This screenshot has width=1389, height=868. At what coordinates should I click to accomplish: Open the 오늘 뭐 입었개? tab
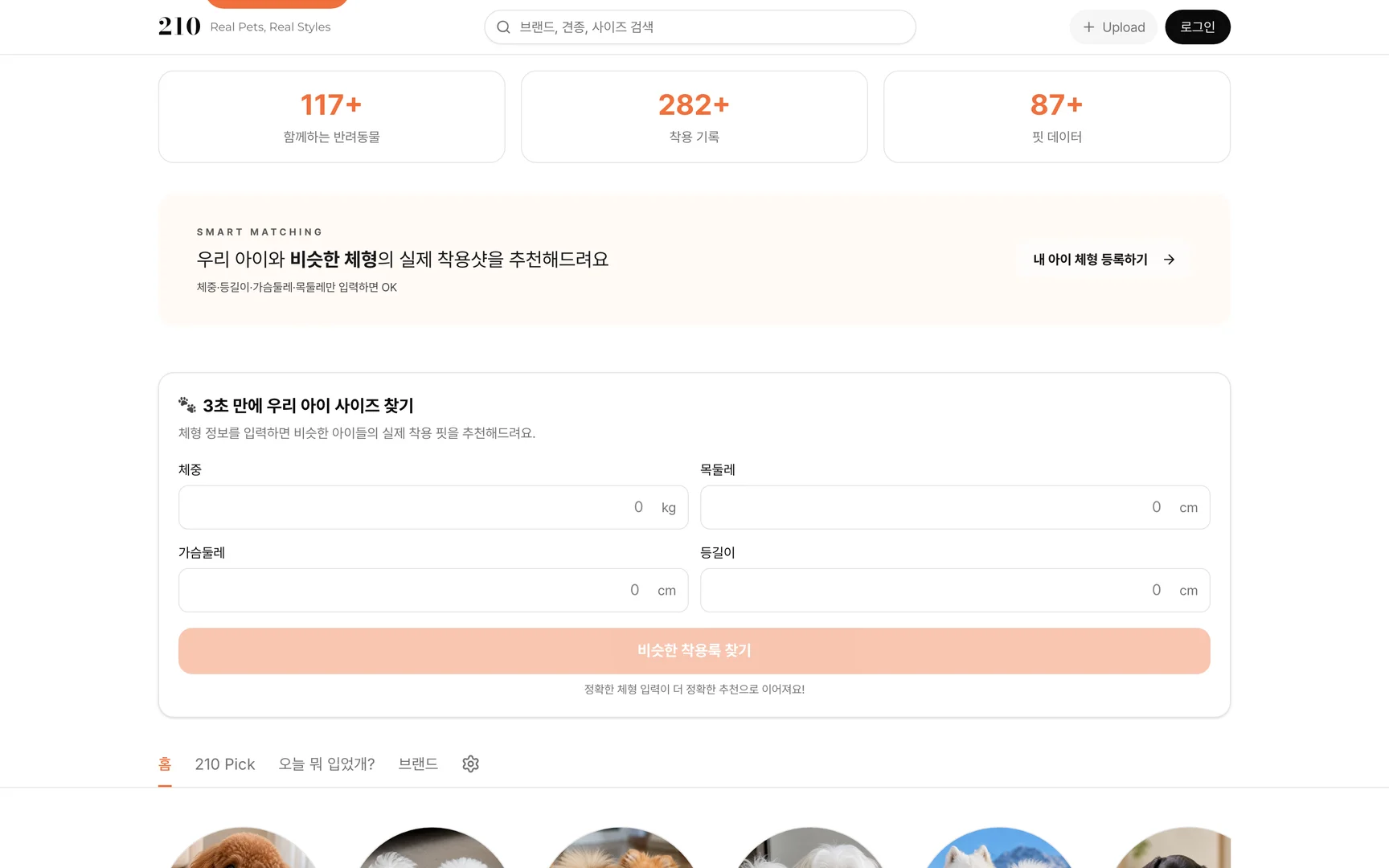tap(327, 764)
